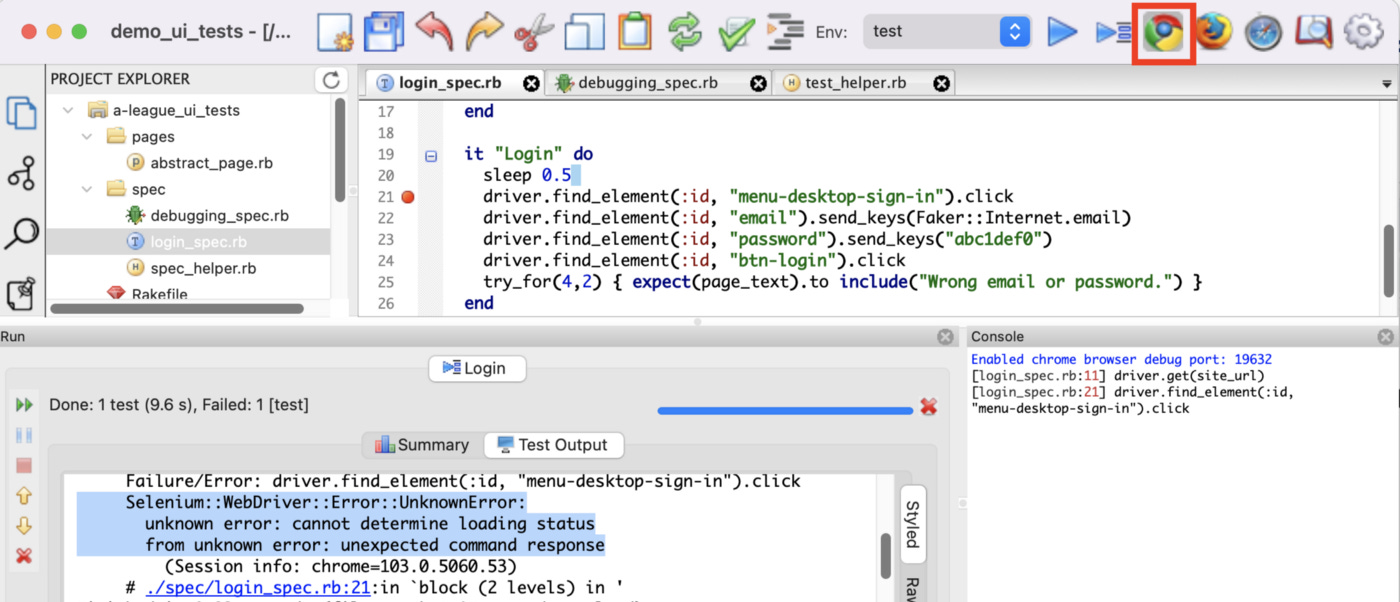The image size is (1400, 602).
Task: Switch to the test_helper.rb editor tab
Action: [855, 83]
